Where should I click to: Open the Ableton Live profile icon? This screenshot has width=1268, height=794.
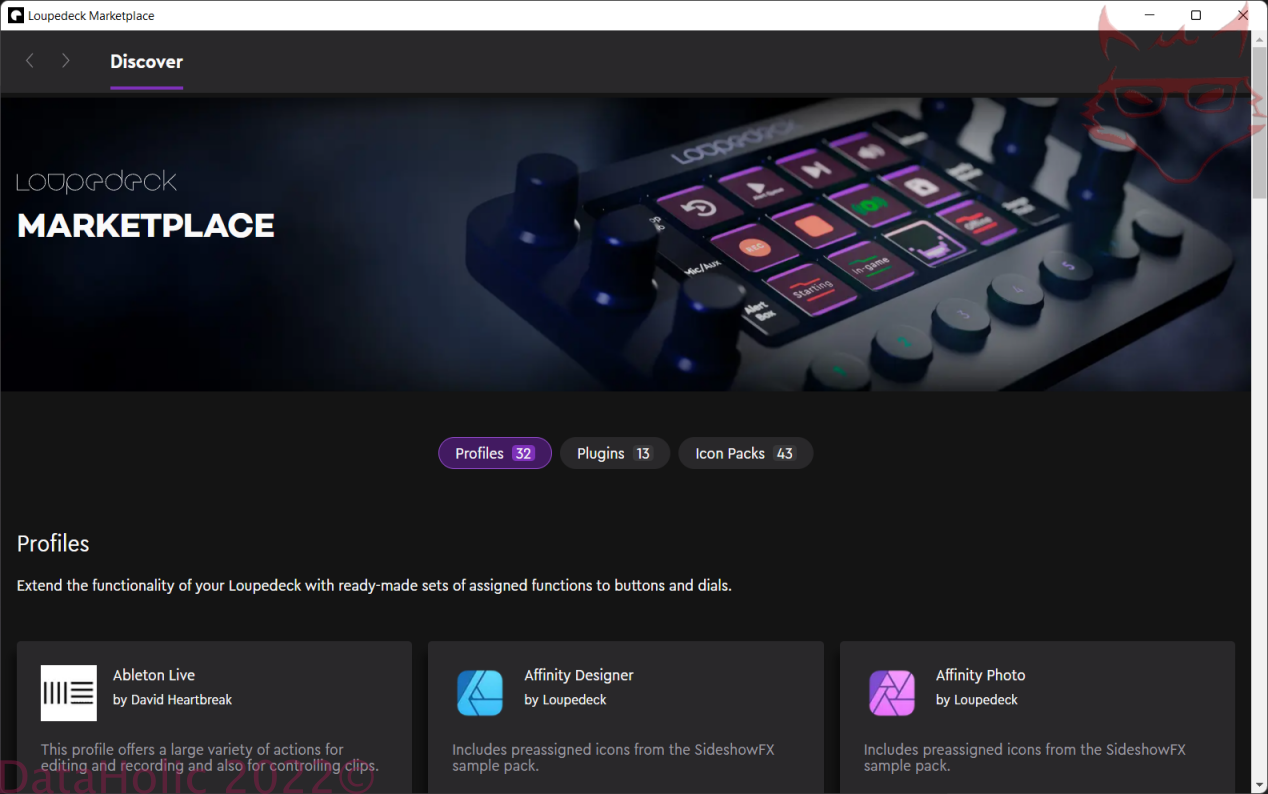(x=69, y=693)
